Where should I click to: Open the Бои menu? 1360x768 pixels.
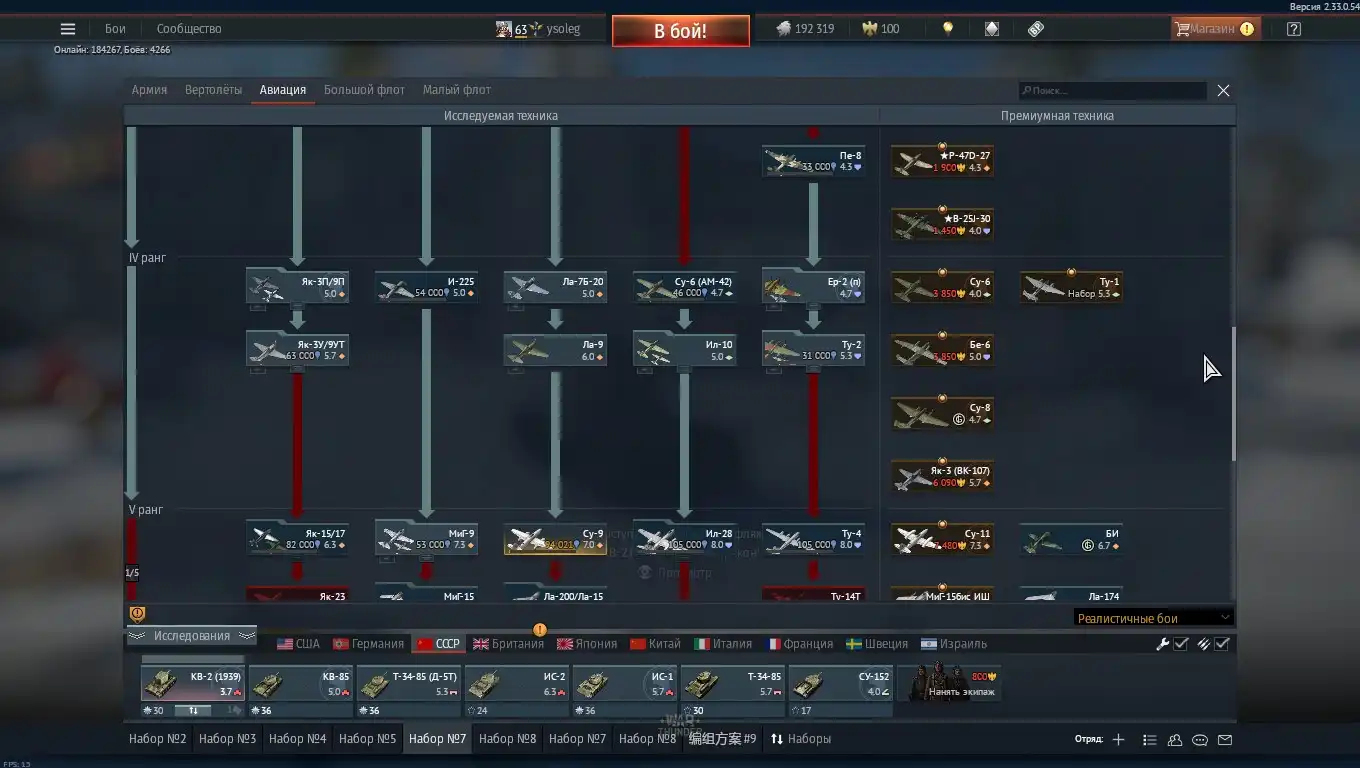[115, 29]
